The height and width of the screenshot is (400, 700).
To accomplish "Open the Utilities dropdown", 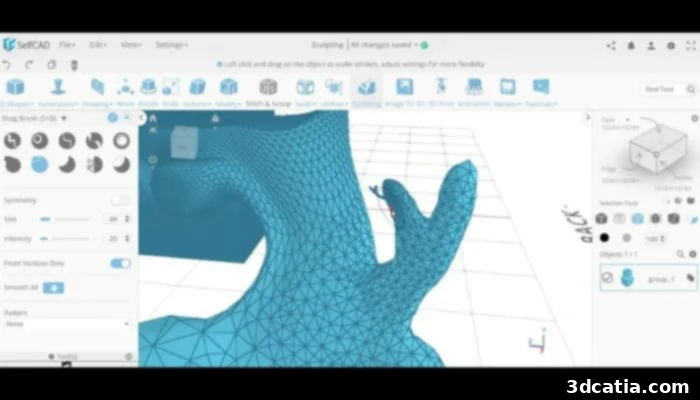I will coord(333,92).
